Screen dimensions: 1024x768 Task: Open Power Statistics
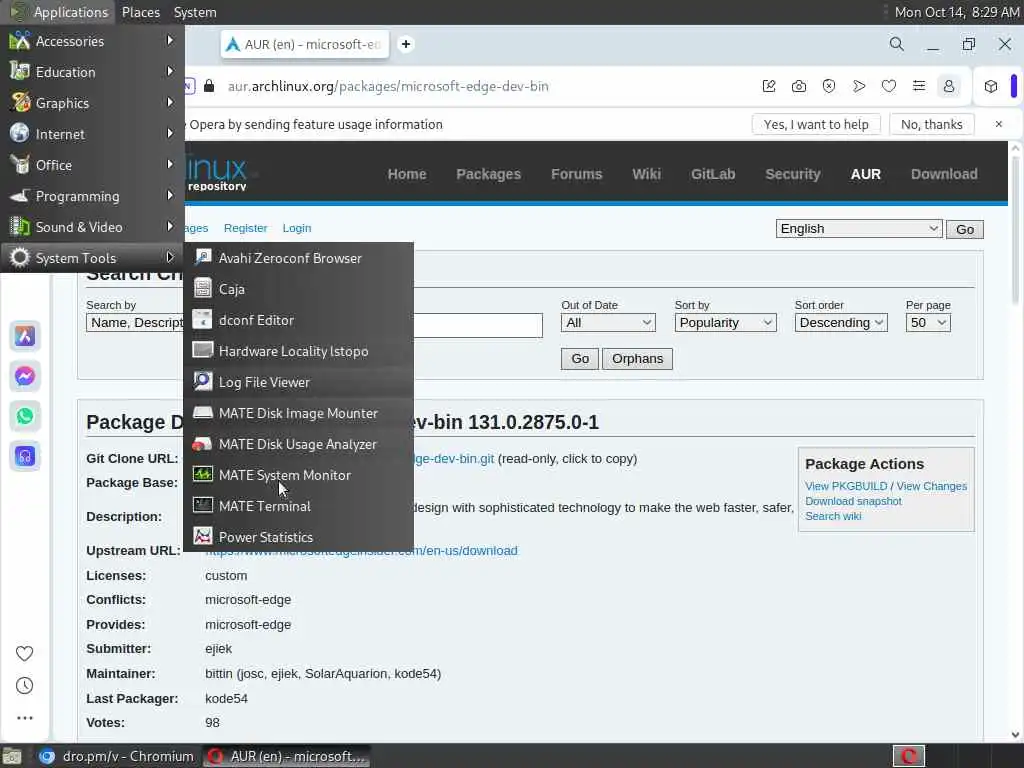tap(298, 537)
